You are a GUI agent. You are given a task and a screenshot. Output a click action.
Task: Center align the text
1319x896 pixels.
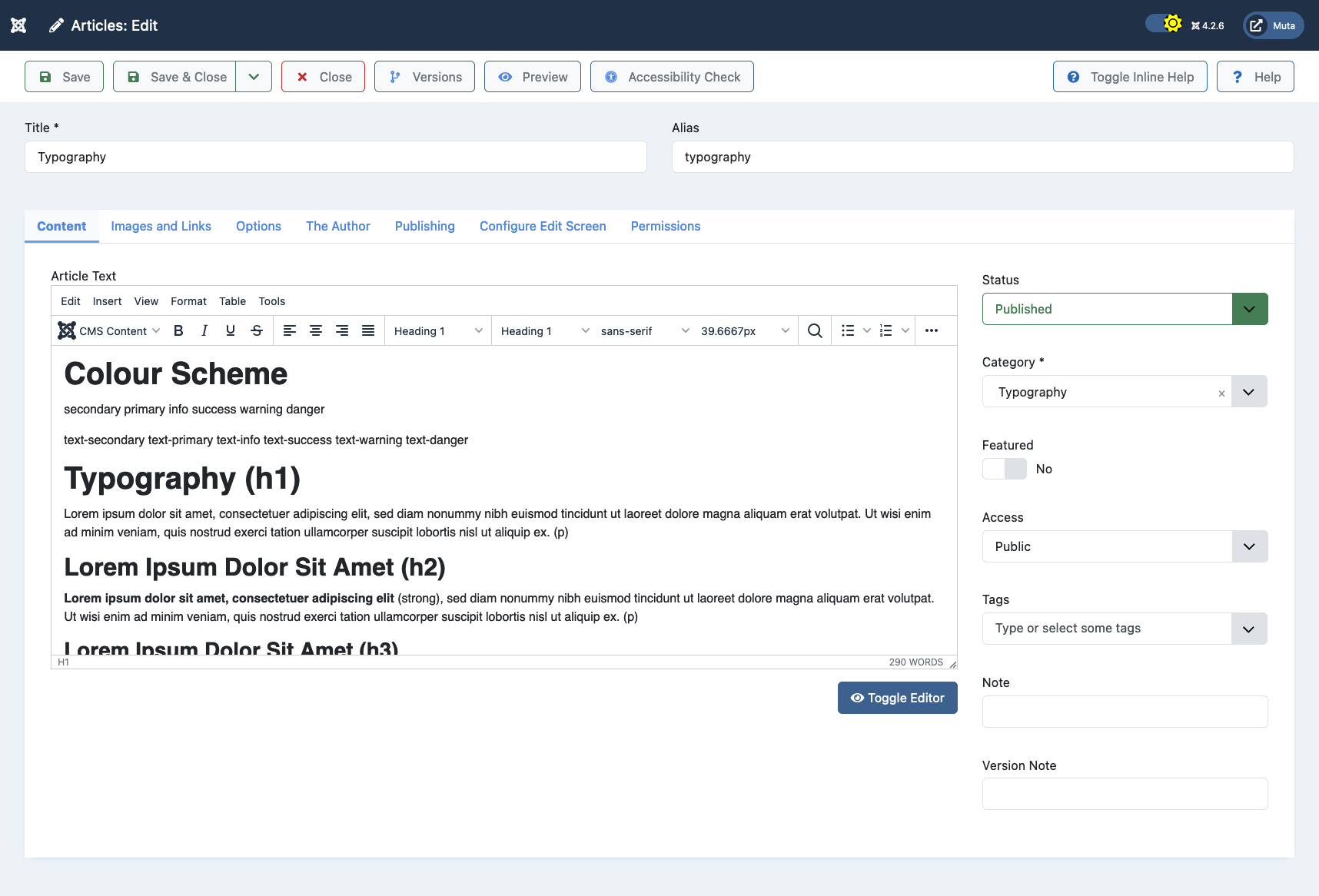point(316,330)
